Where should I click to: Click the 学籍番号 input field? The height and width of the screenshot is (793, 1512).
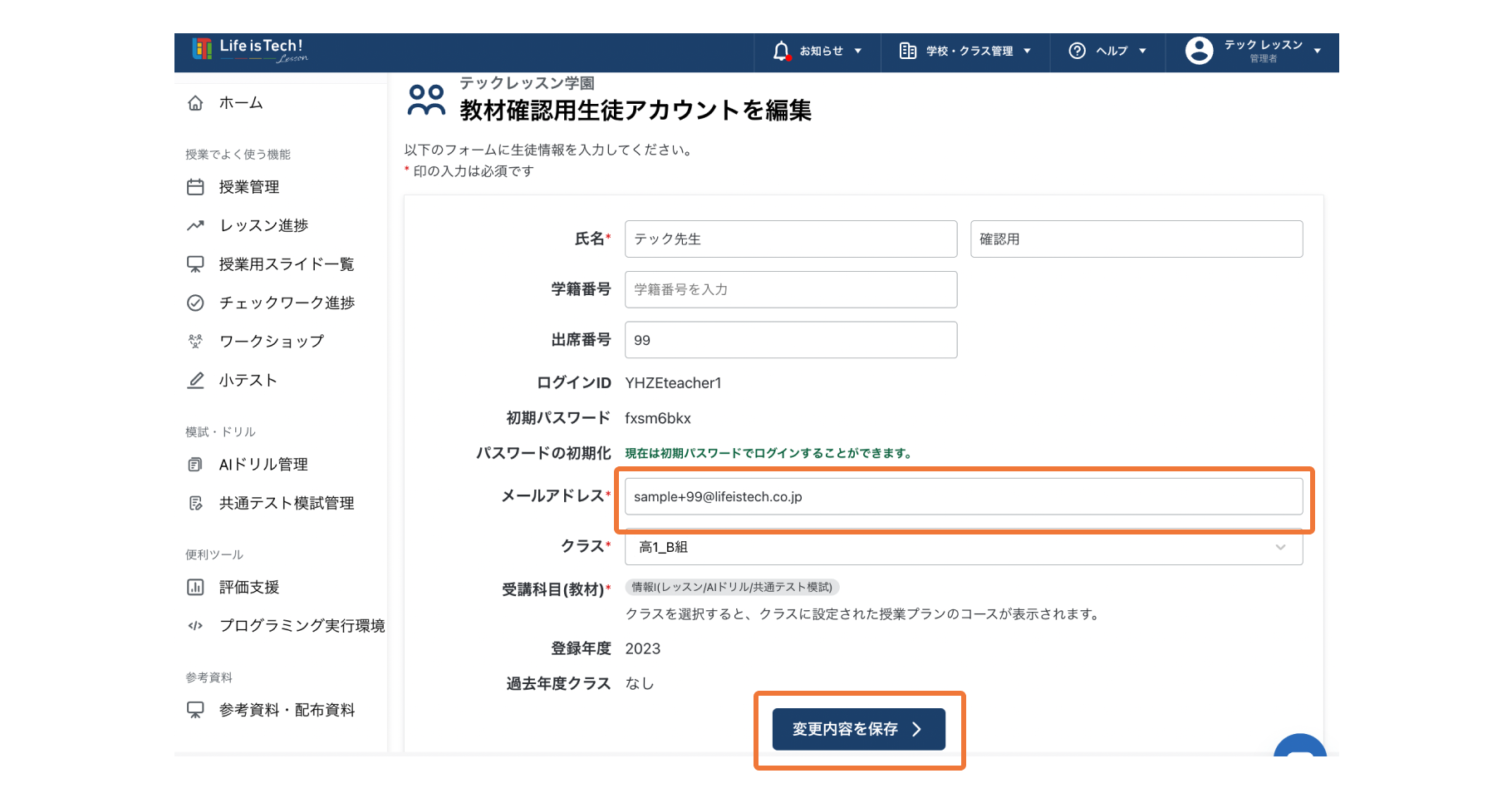[x=790, y=289]
